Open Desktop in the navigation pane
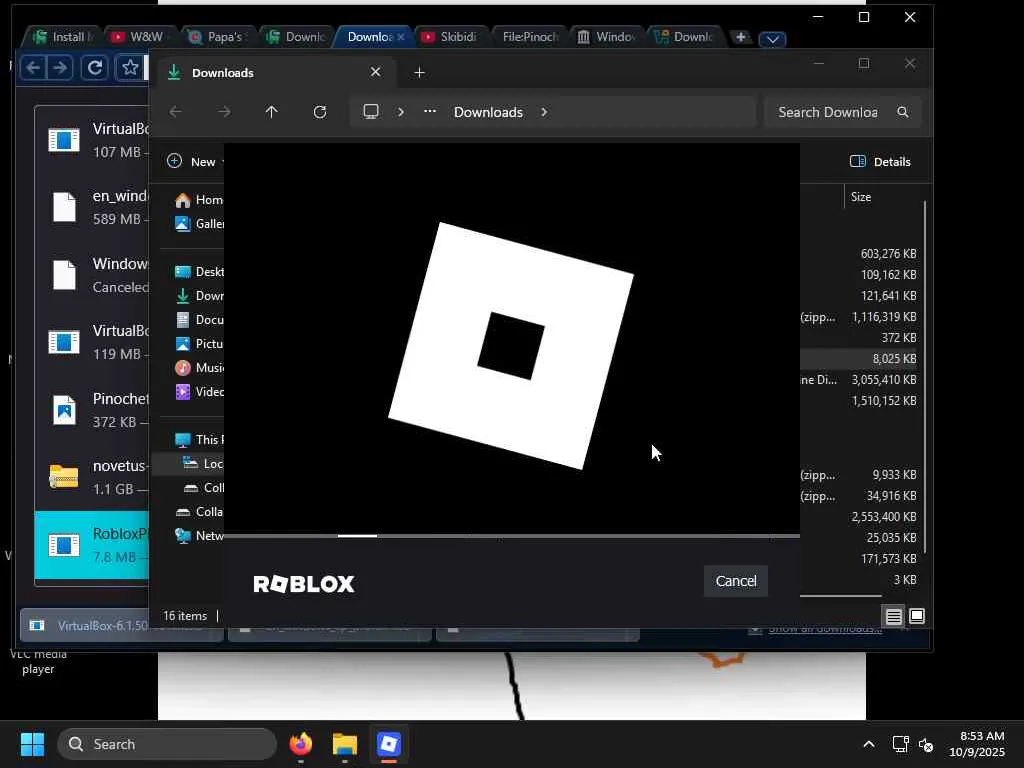 coord(199,272)
